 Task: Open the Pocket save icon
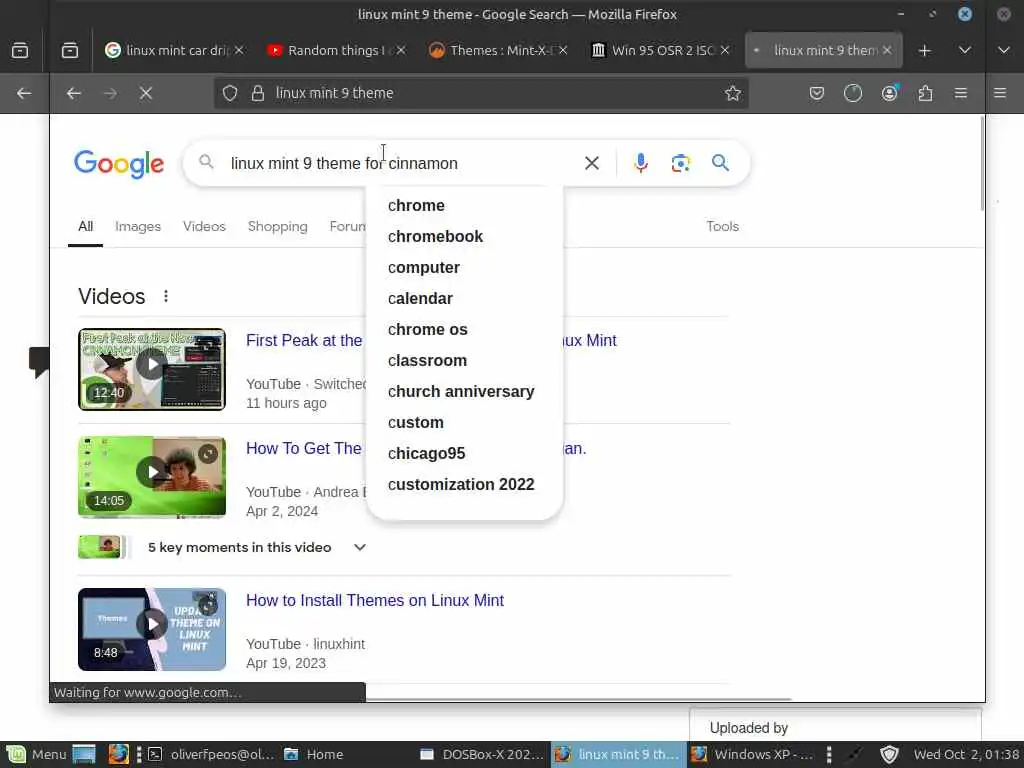[x=816, y=93]
